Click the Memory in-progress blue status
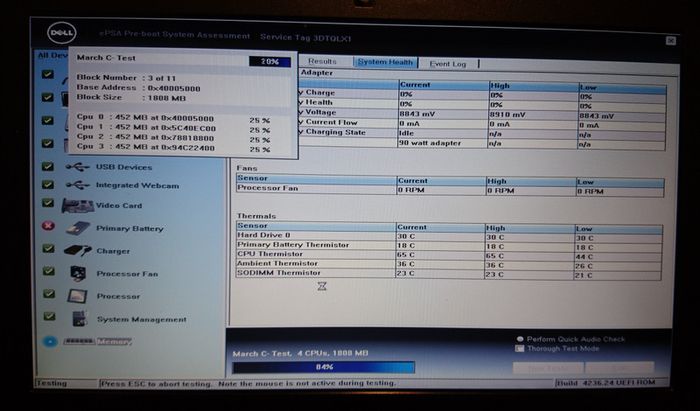This screenshot has height=411, width=700. [50, 341]
